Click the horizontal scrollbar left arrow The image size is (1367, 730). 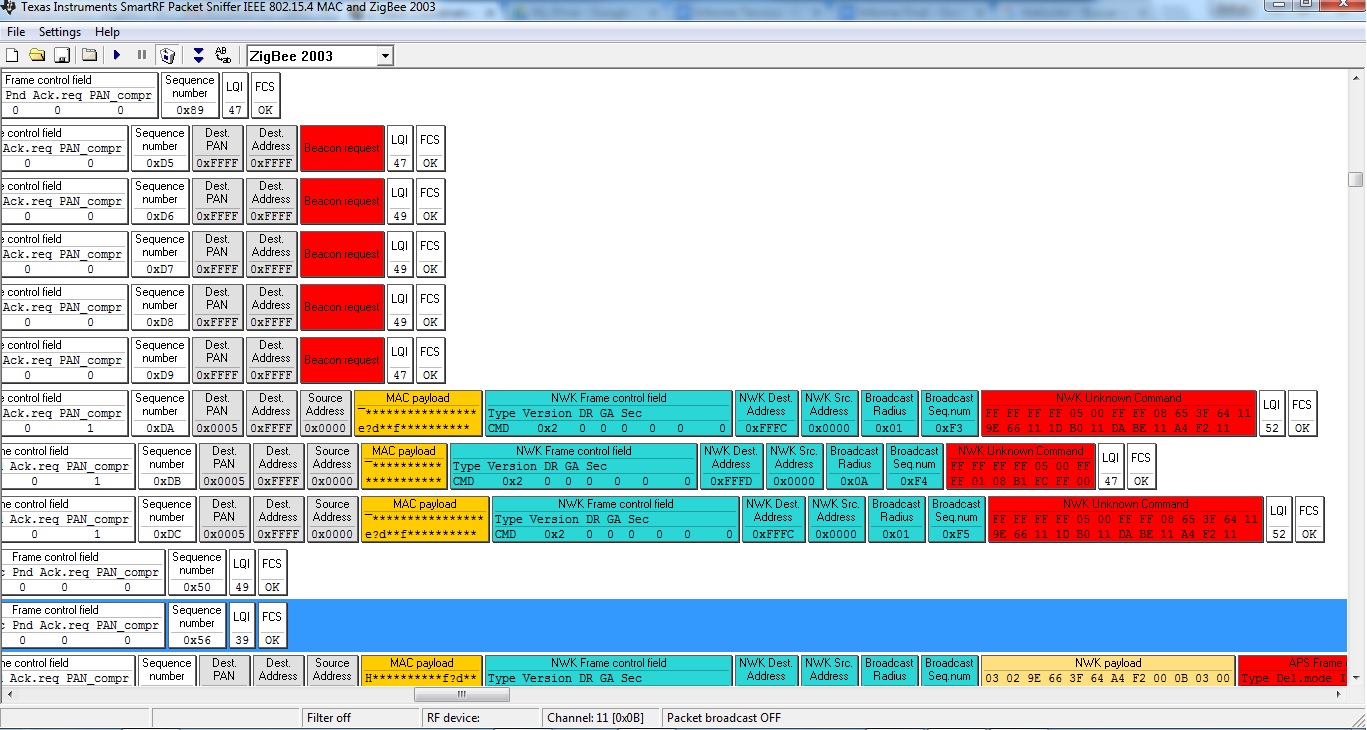[x=8, y=694]
